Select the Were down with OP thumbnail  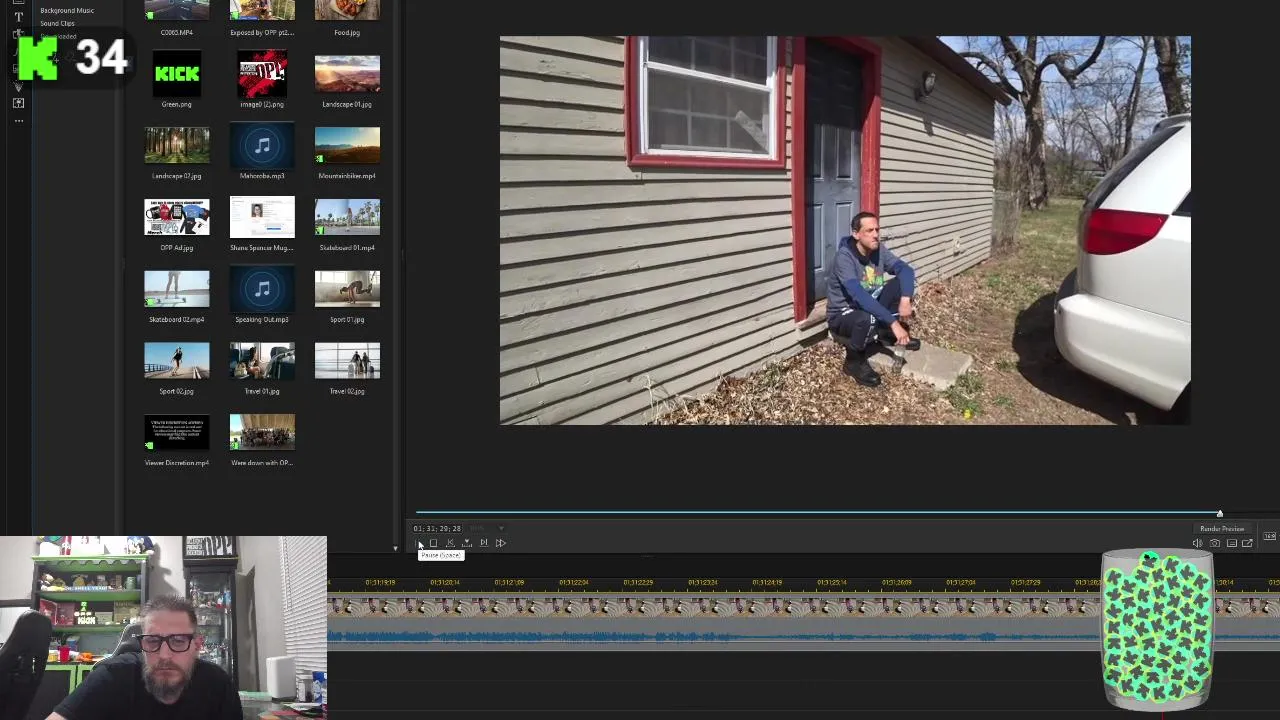262,433
